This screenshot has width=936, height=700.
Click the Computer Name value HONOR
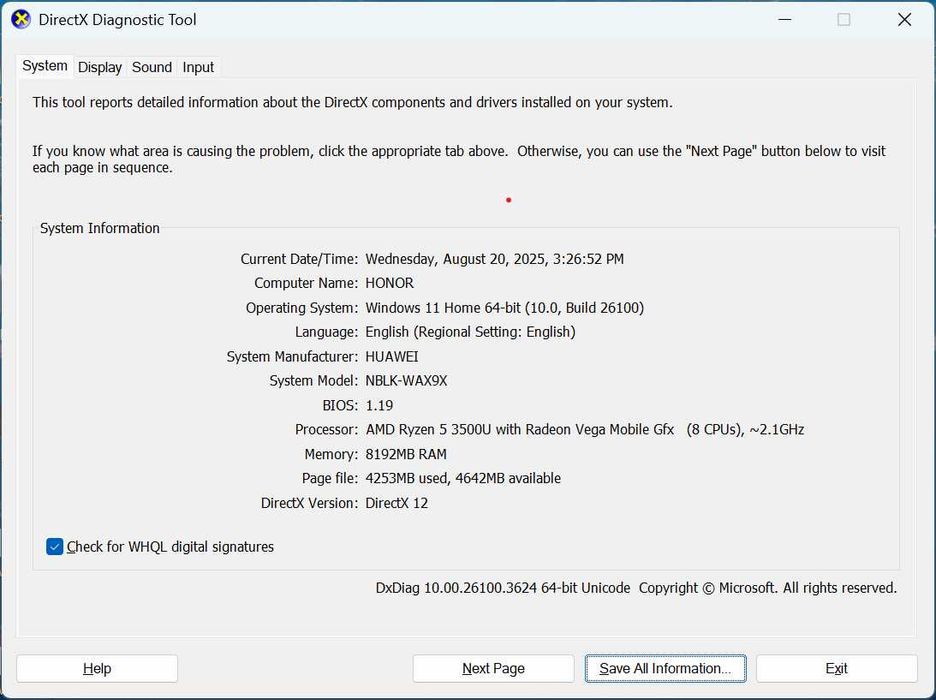point(389,283)
